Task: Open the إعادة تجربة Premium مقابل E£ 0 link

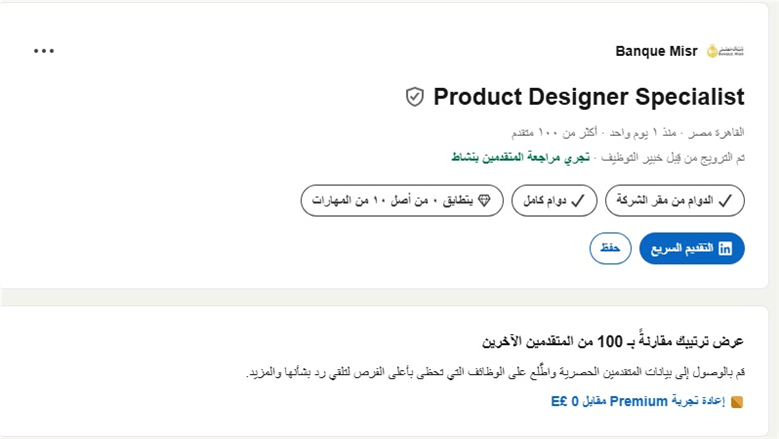Action: click(x=638, y=401)
